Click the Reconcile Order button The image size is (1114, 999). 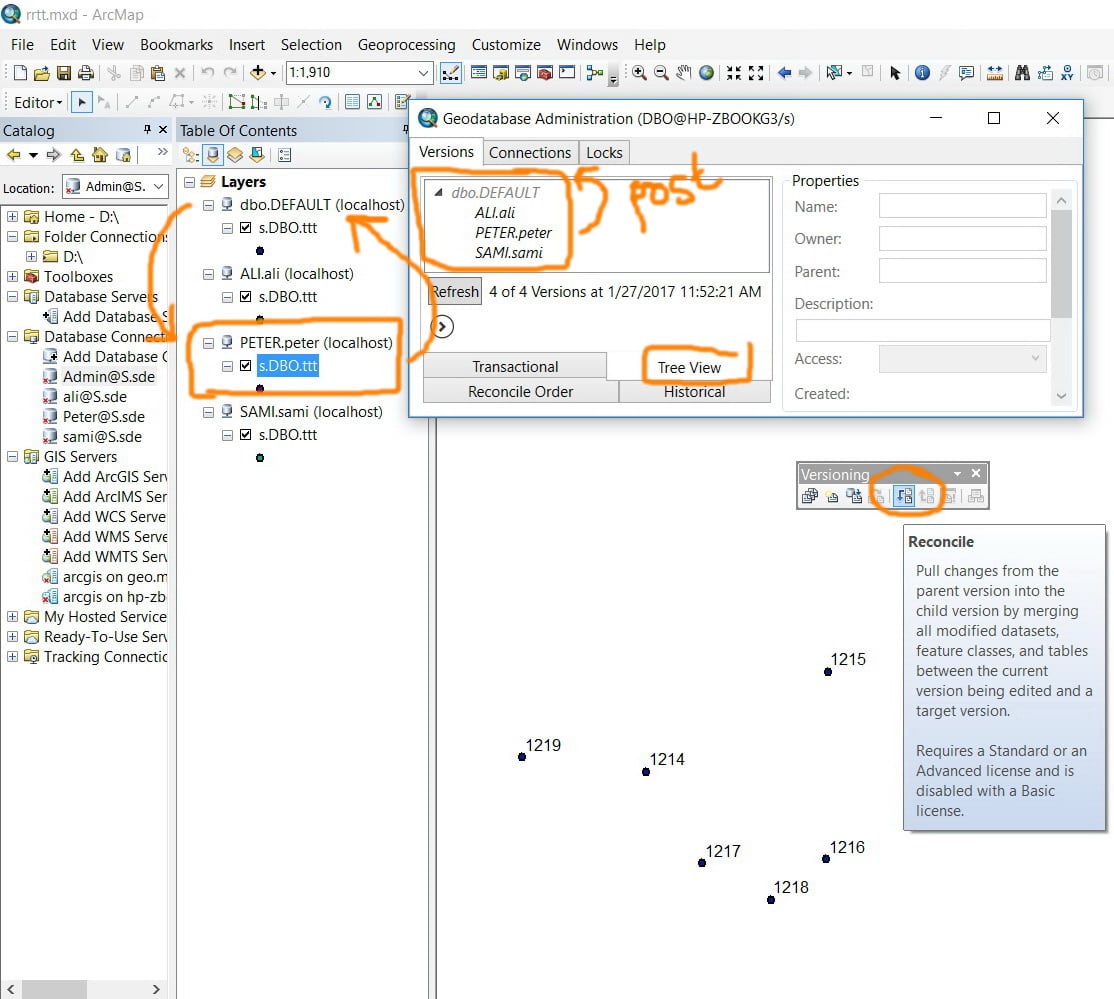(x=520, y=392)
